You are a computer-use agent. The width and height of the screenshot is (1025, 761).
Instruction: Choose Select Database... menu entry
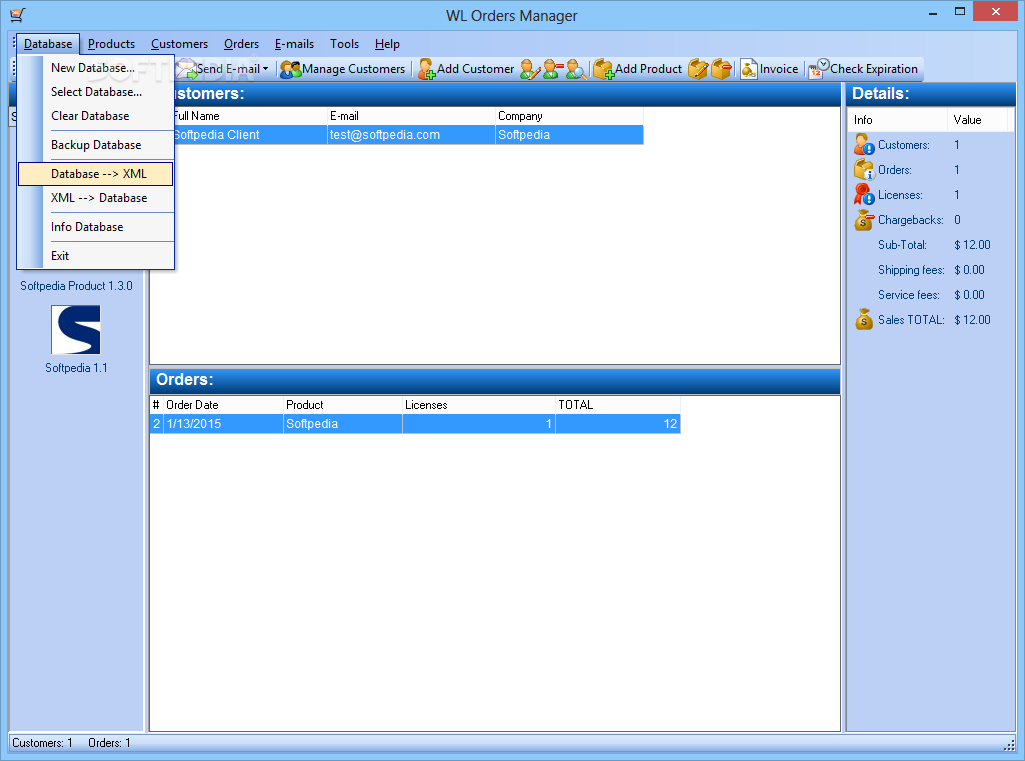(x=96, y=92)
